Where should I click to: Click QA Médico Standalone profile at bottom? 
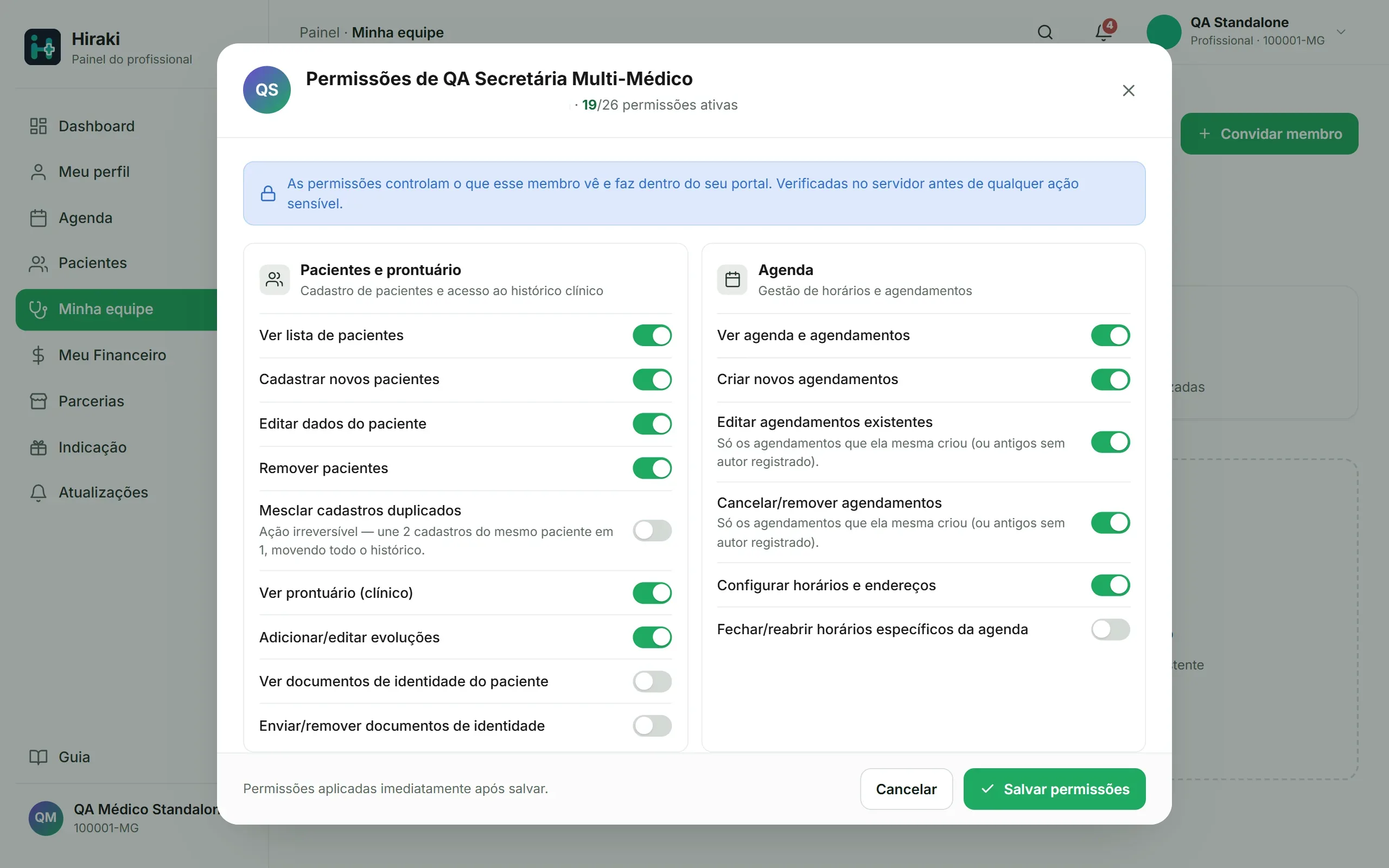tap(123, 818)
